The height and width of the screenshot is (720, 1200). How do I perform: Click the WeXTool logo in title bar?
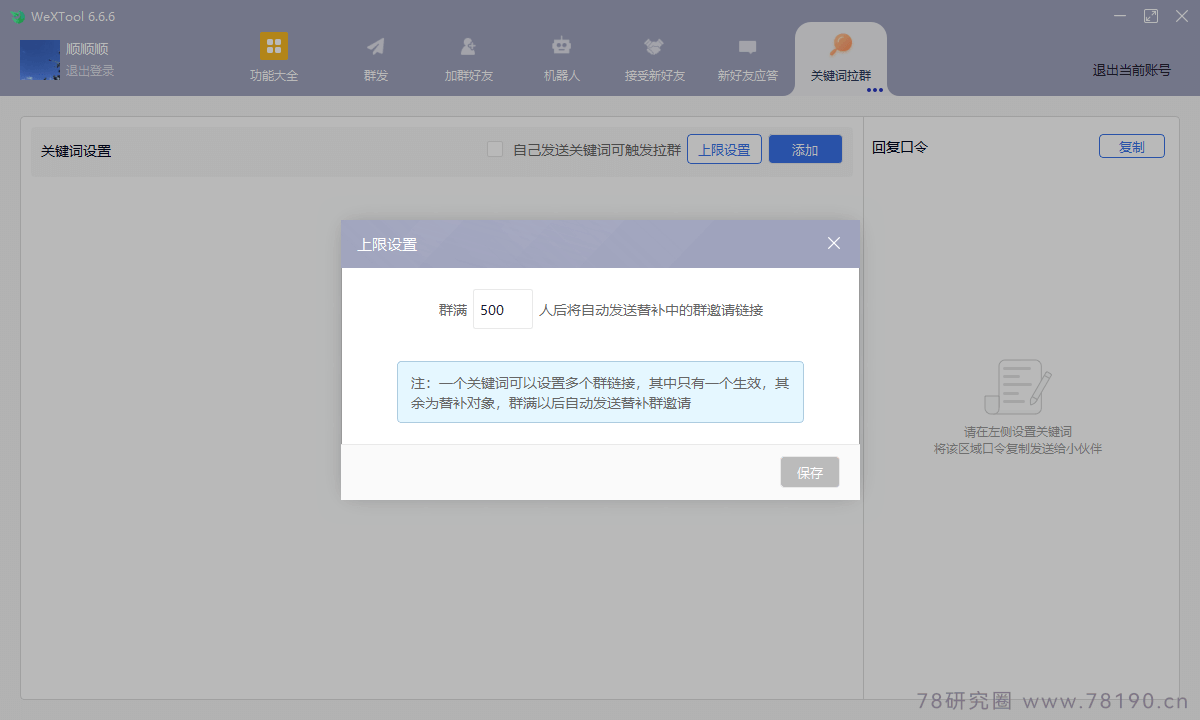[17, 16]
